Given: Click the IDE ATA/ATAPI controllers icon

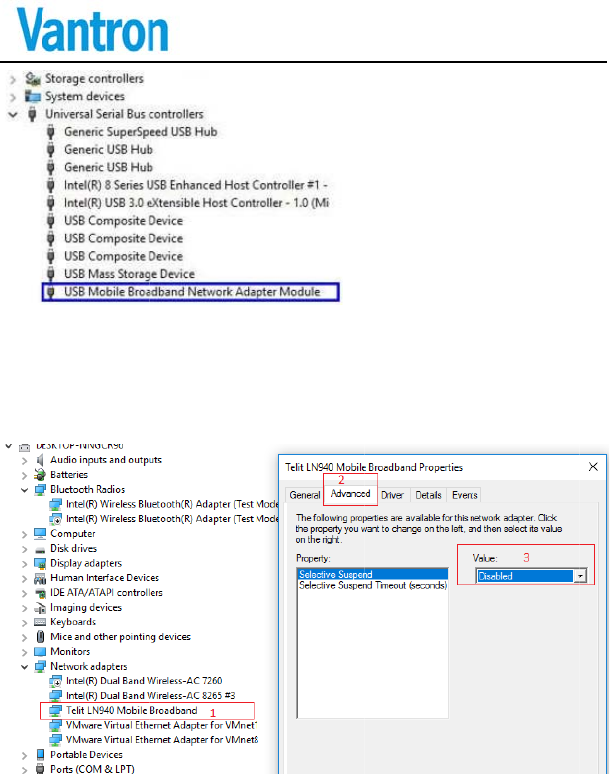Looking at the screenshot, I should (x=40, y=593).
